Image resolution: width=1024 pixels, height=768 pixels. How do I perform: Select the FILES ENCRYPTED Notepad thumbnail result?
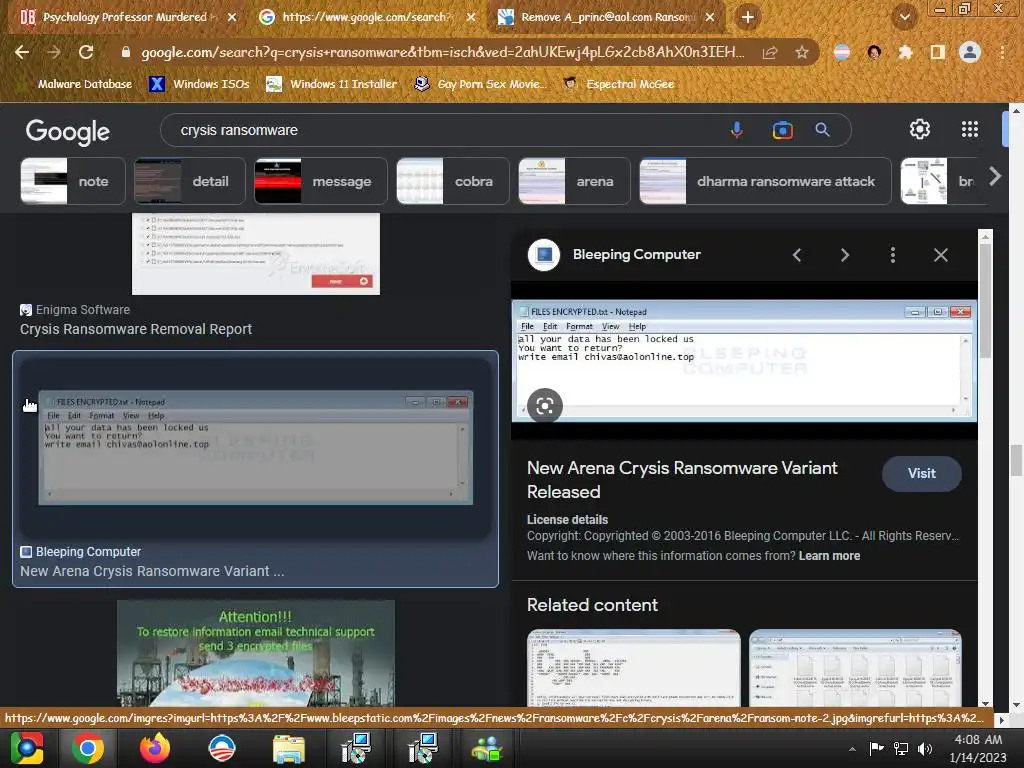click(x=255, y=447)
